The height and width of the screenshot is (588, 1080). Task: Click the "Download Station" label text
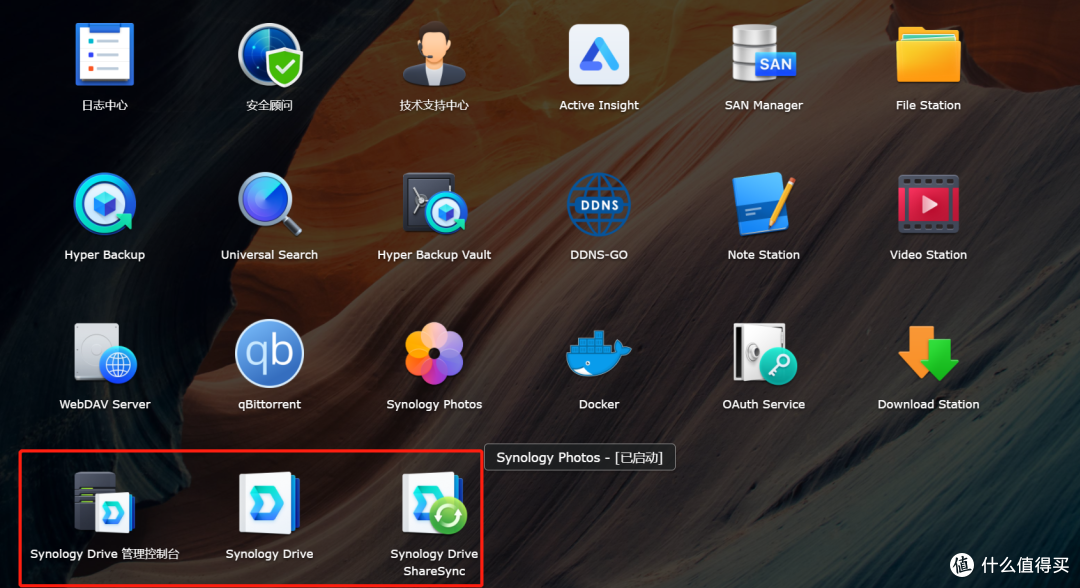pos(928,404)
